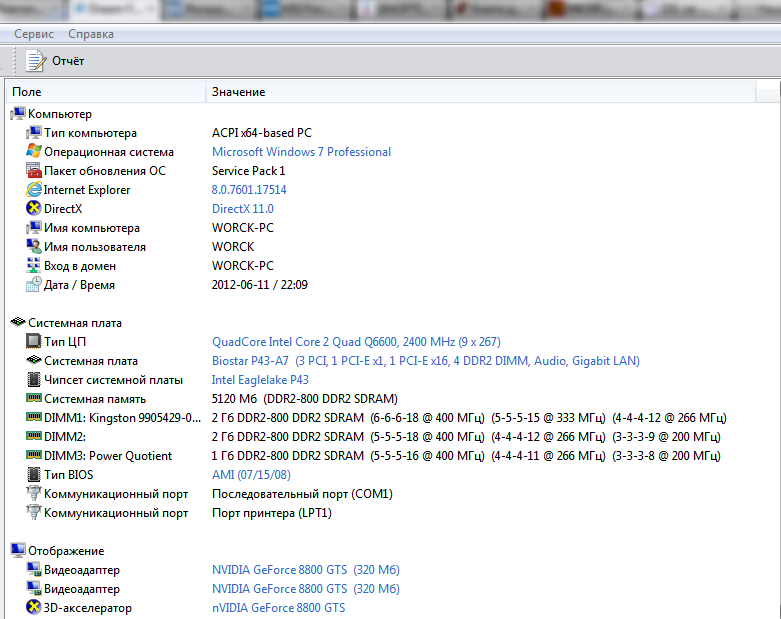Open the nVIDIA GeForce 8800 GTS accelerator link
This screenshot has width=781, height=619.
coord(278,608)
